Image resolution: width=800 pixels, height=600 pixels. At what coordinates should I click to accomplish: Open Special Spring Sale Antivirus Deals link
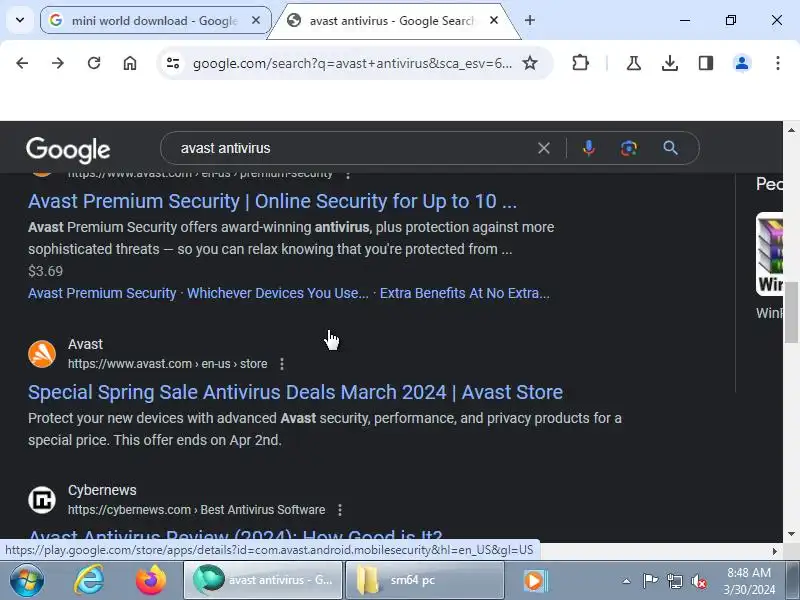295,392
